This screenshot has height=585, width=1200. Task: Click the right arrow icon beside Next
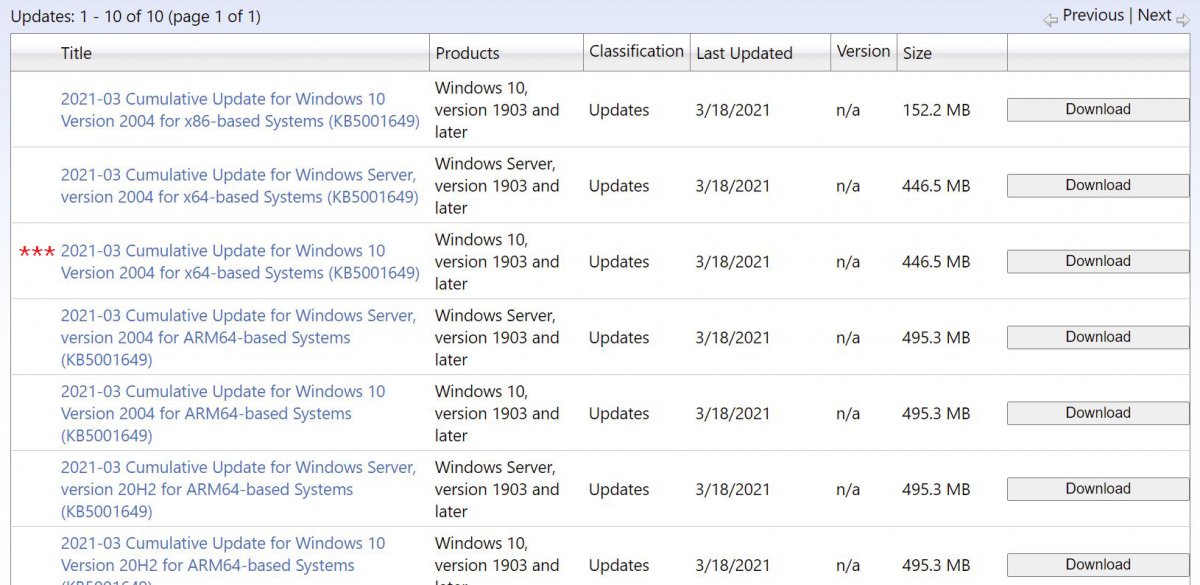pyautogui.click(x=1183, y=19)
